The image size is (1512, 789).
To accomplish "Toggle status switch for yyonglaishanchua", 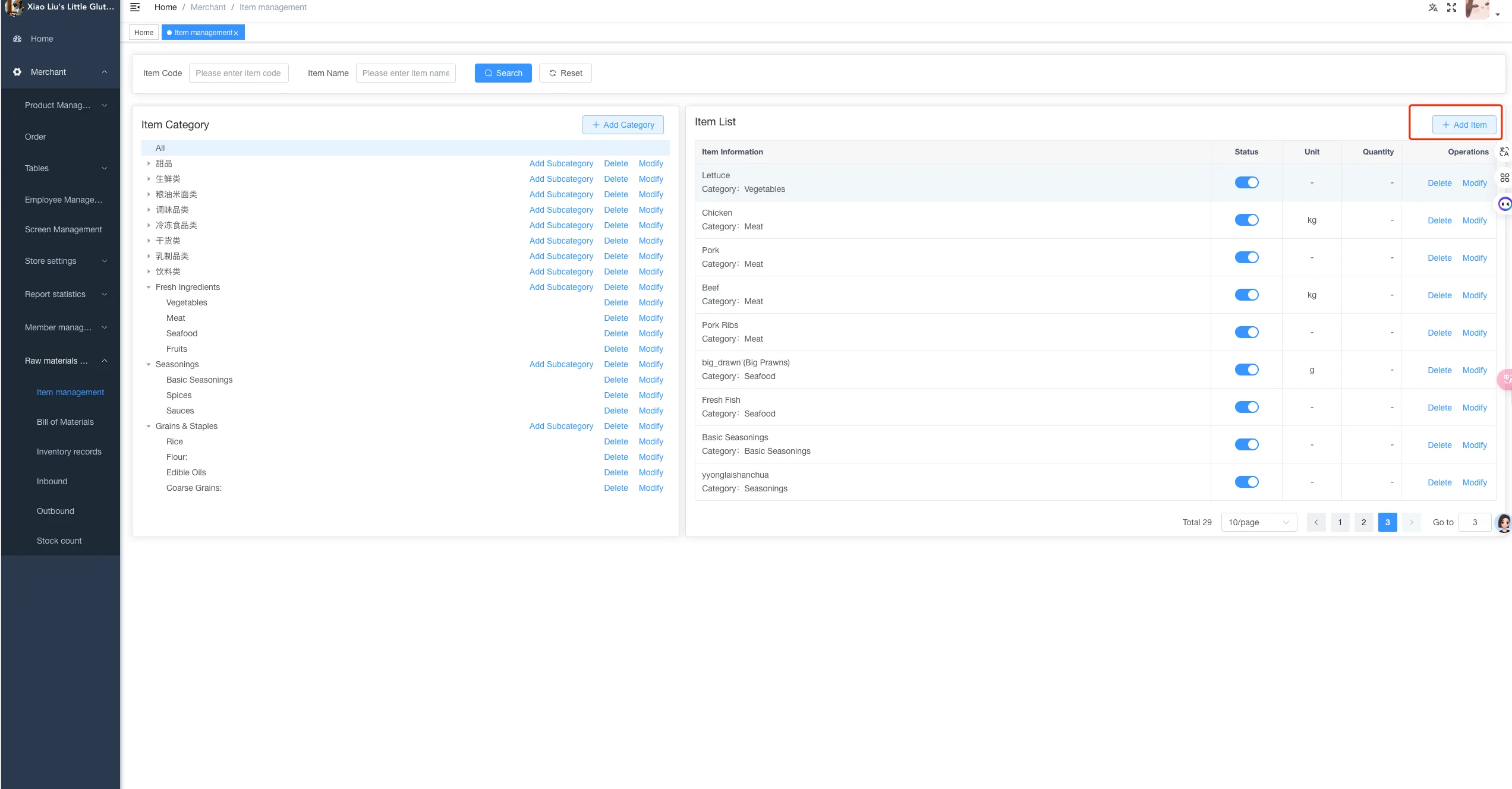I will tap(1246, 482).
